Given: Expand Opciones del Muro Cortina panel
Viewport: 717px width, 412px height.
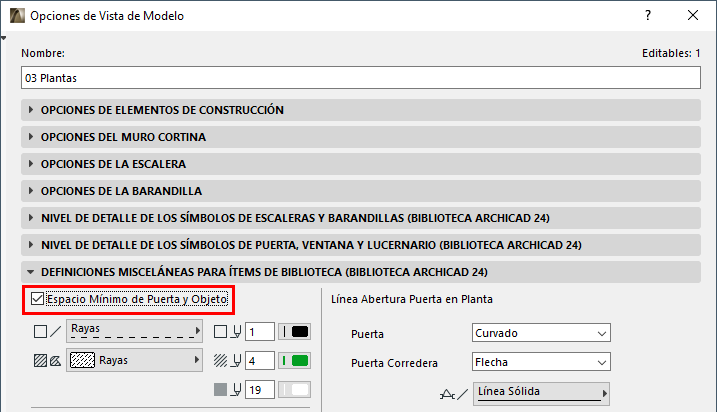Looking at the screenshot, I should pos(361,137).
